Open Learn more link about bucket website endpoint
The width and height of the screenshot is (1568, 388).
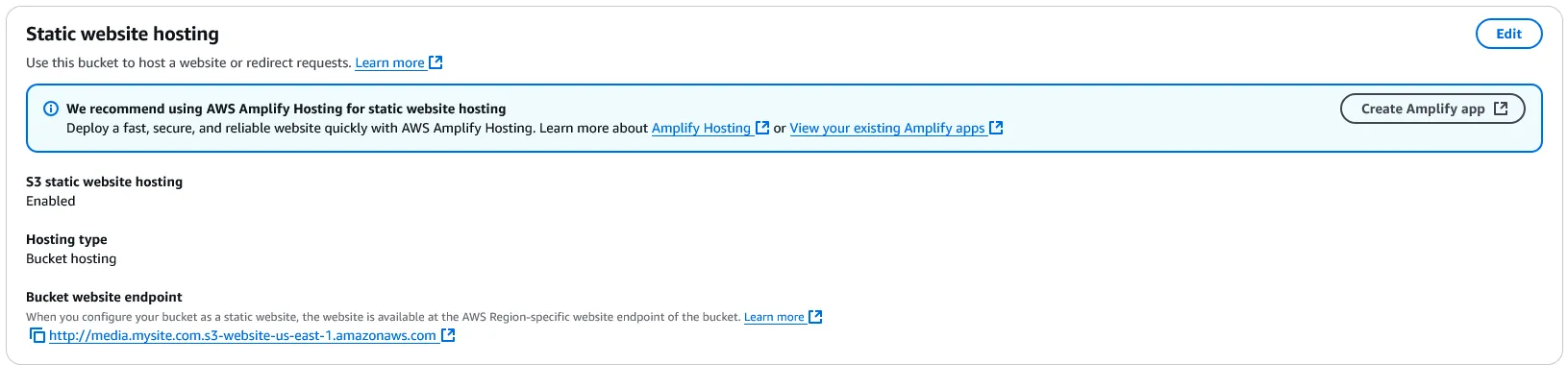pos(774,317)
